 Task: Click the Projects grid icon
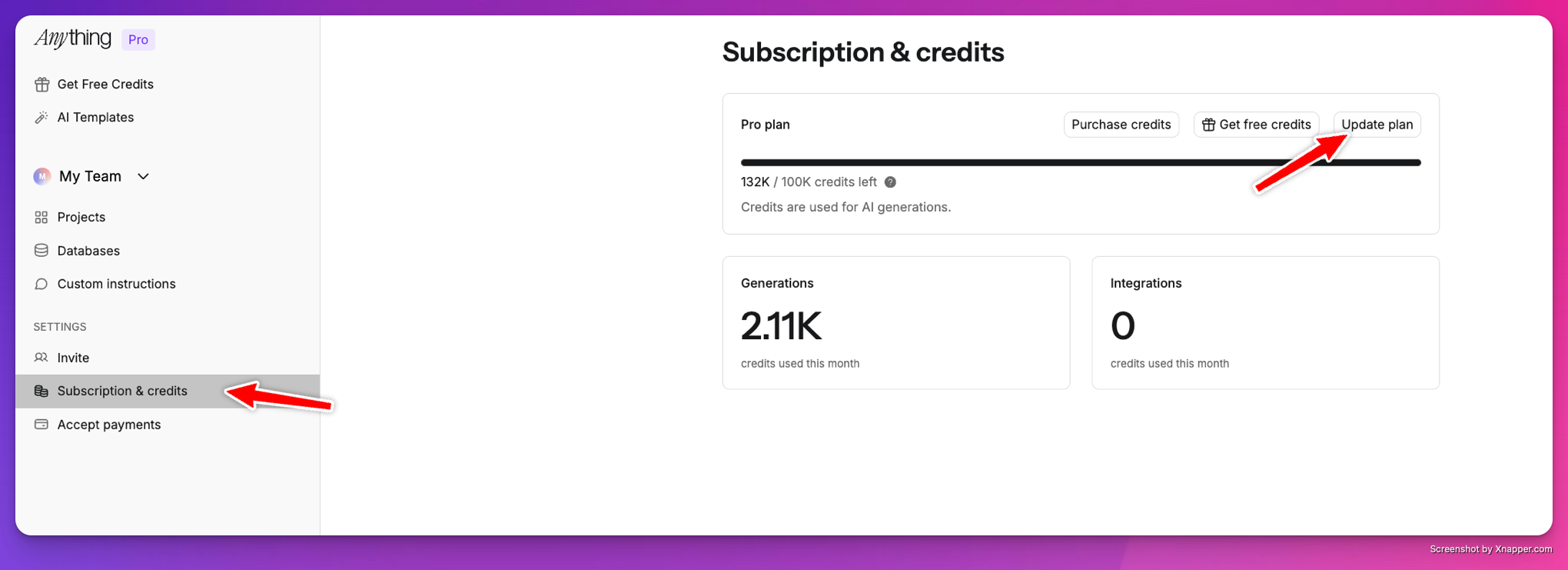pyautogui.click(x=42, y=218)
